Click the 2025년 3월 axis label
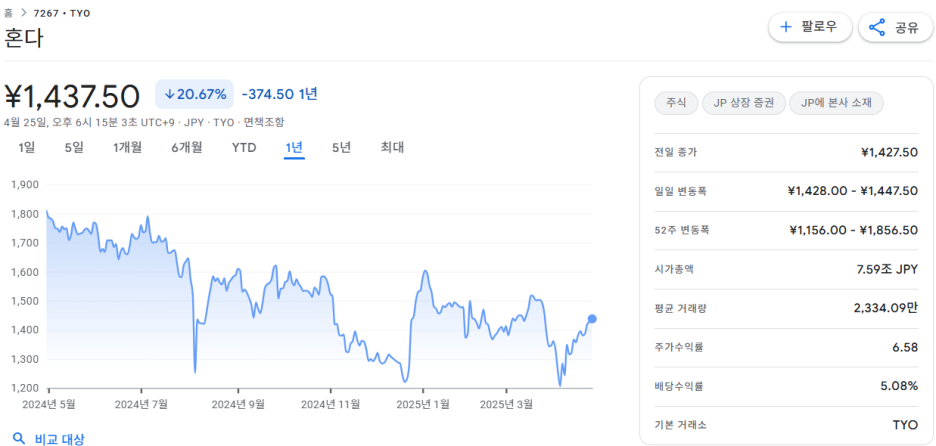This screenshot has height=446, width=936. click(506, 404)
